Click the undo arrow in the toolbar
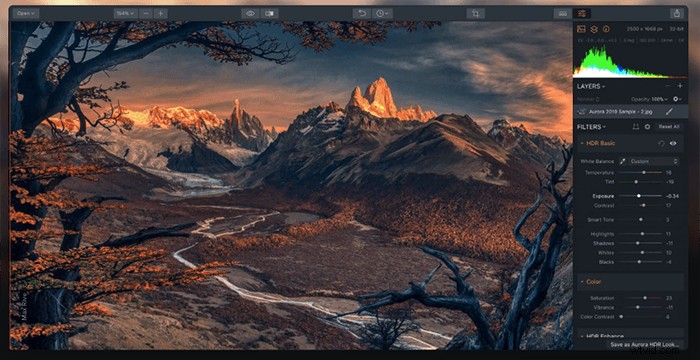This screenshot has height=360, width=700. [362, 13]
